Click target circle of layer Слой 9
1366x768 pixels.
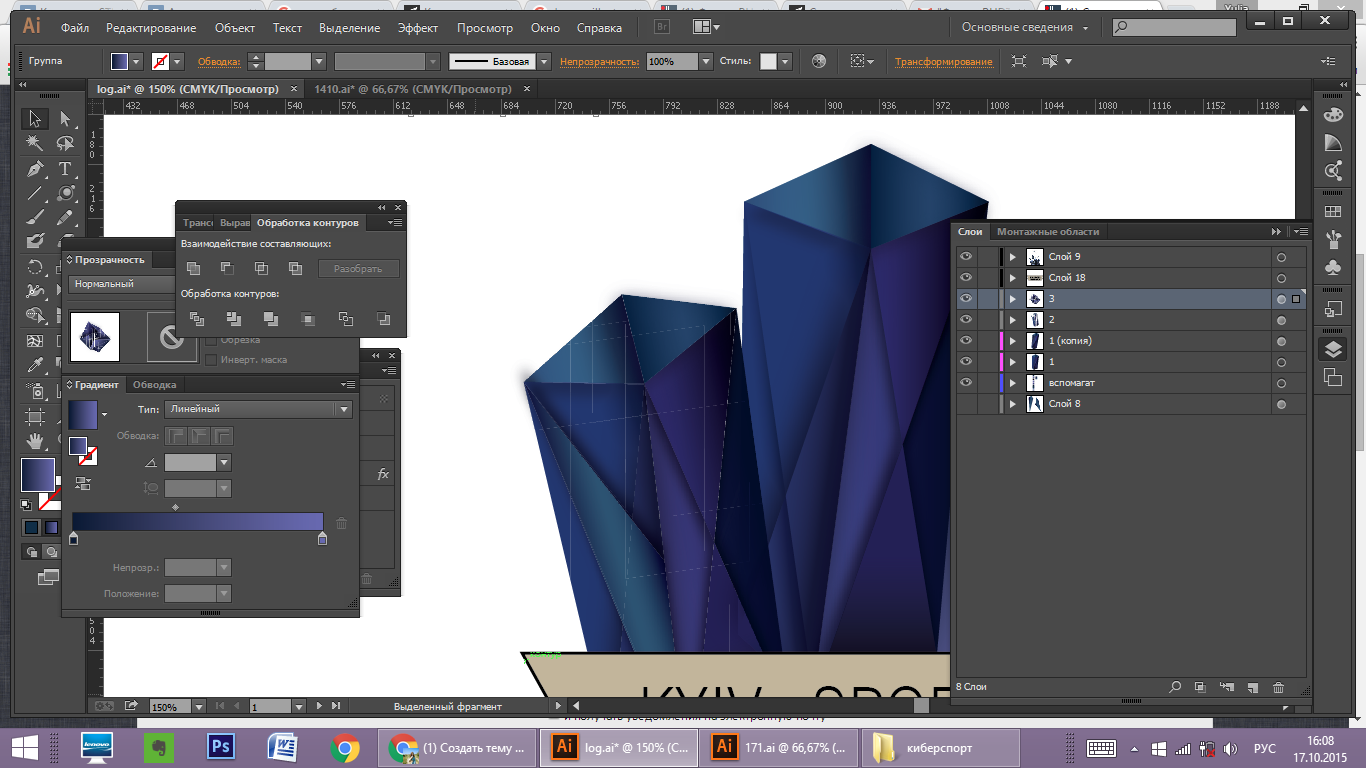[1281, 257]
